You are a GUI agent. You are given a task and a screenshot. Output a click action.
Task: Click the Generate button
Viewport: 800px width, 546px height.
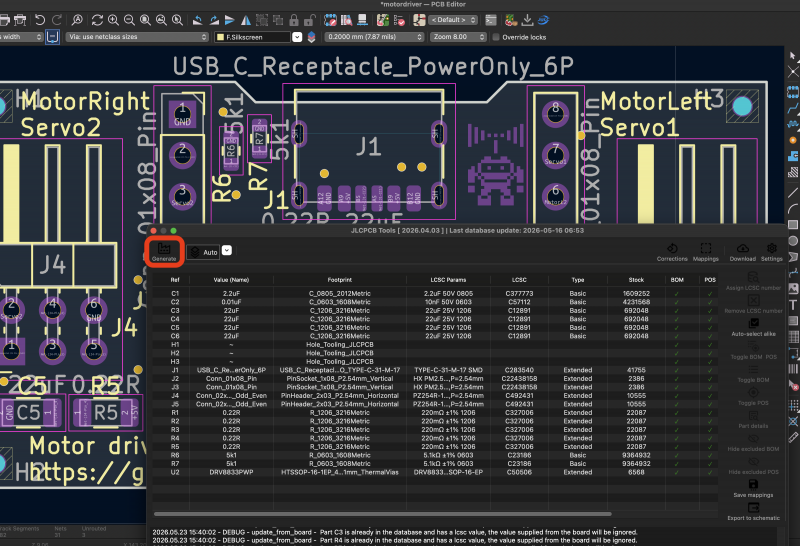(x=164, y=252)
